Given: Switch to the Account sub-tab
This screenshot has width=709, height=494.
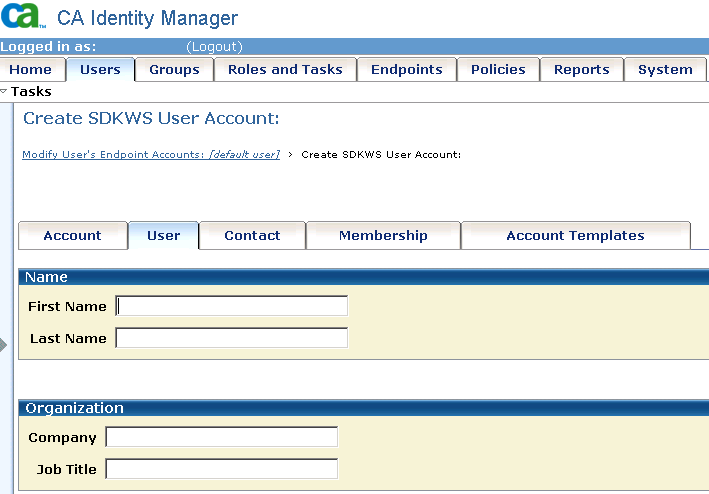Looking at the screenshot, I should (72, 236).
